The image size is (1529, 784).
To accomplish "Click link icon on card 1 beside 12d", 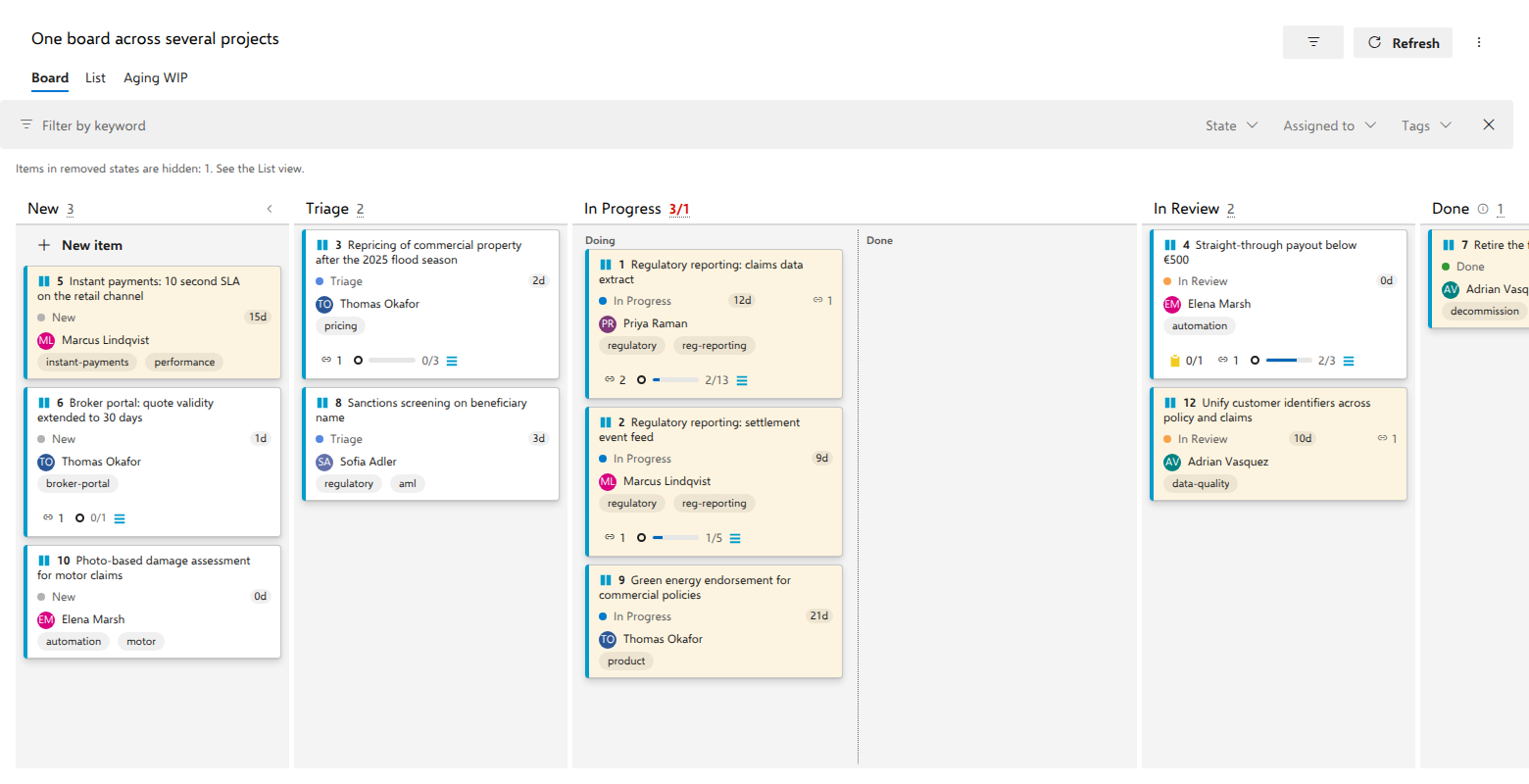I will tap(817, 300).
